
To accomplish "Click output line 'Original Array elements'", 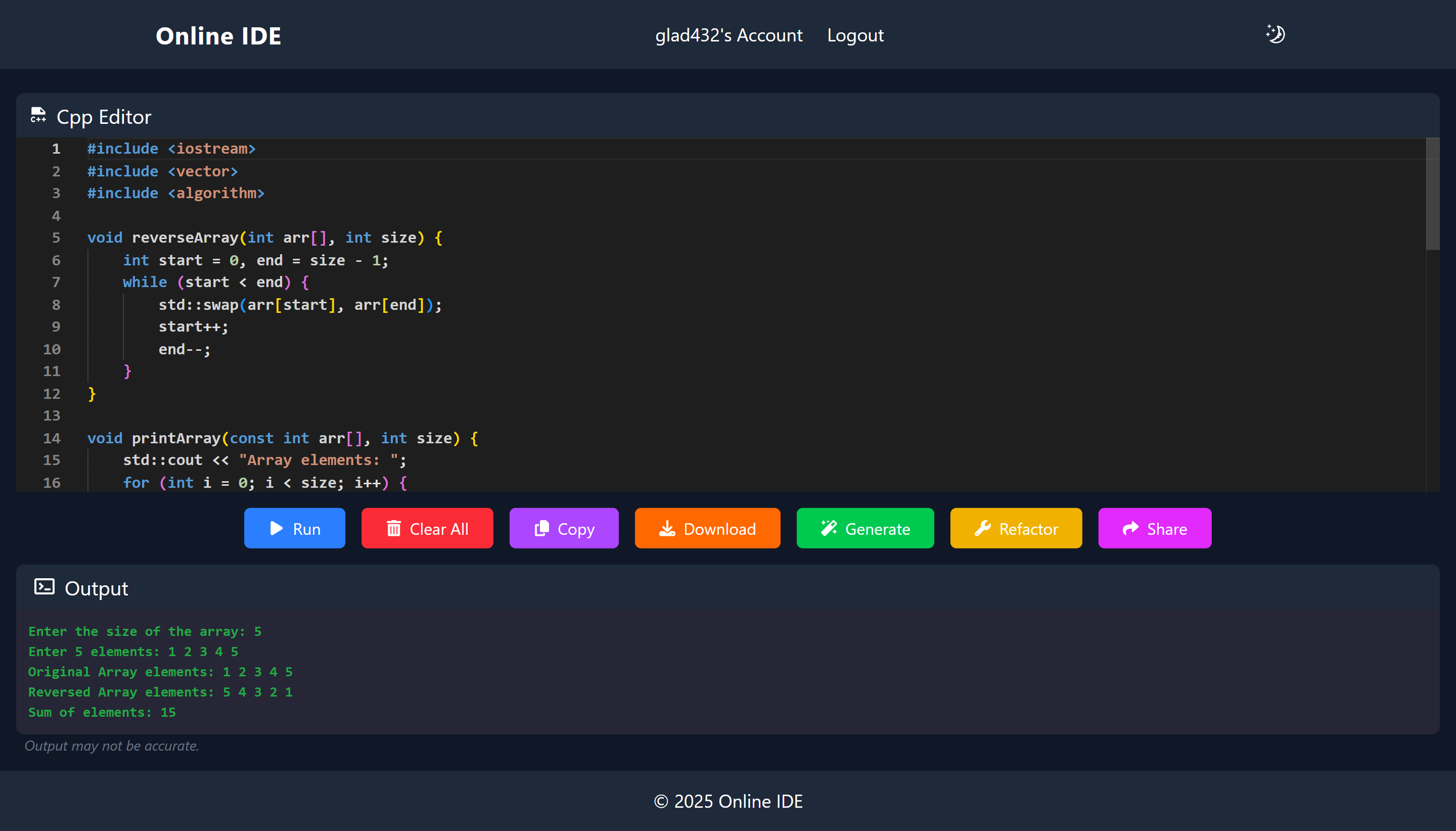I will (x=160, y=672).
